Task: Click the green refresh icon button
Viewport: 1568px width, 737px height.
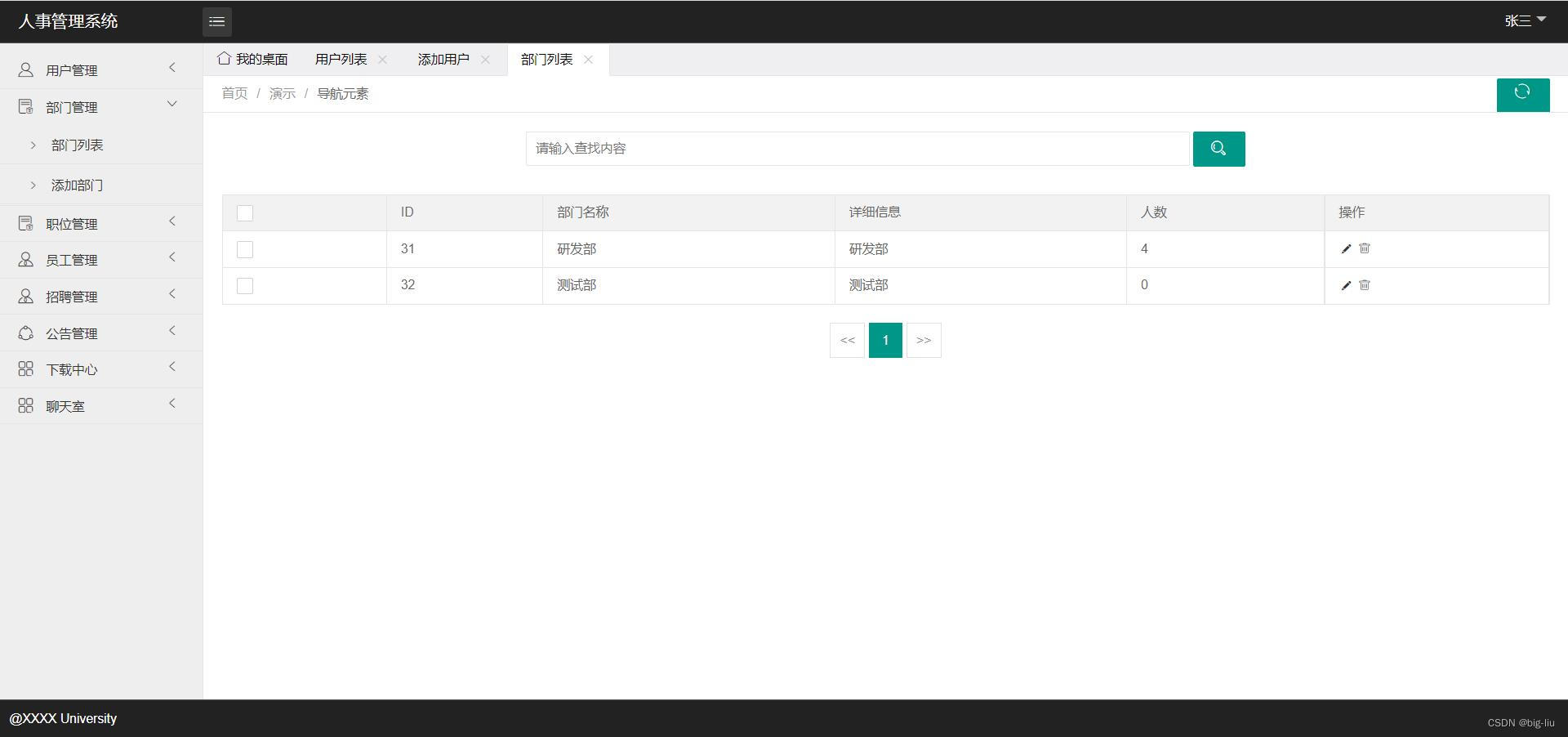Action: click(1523, 95)
